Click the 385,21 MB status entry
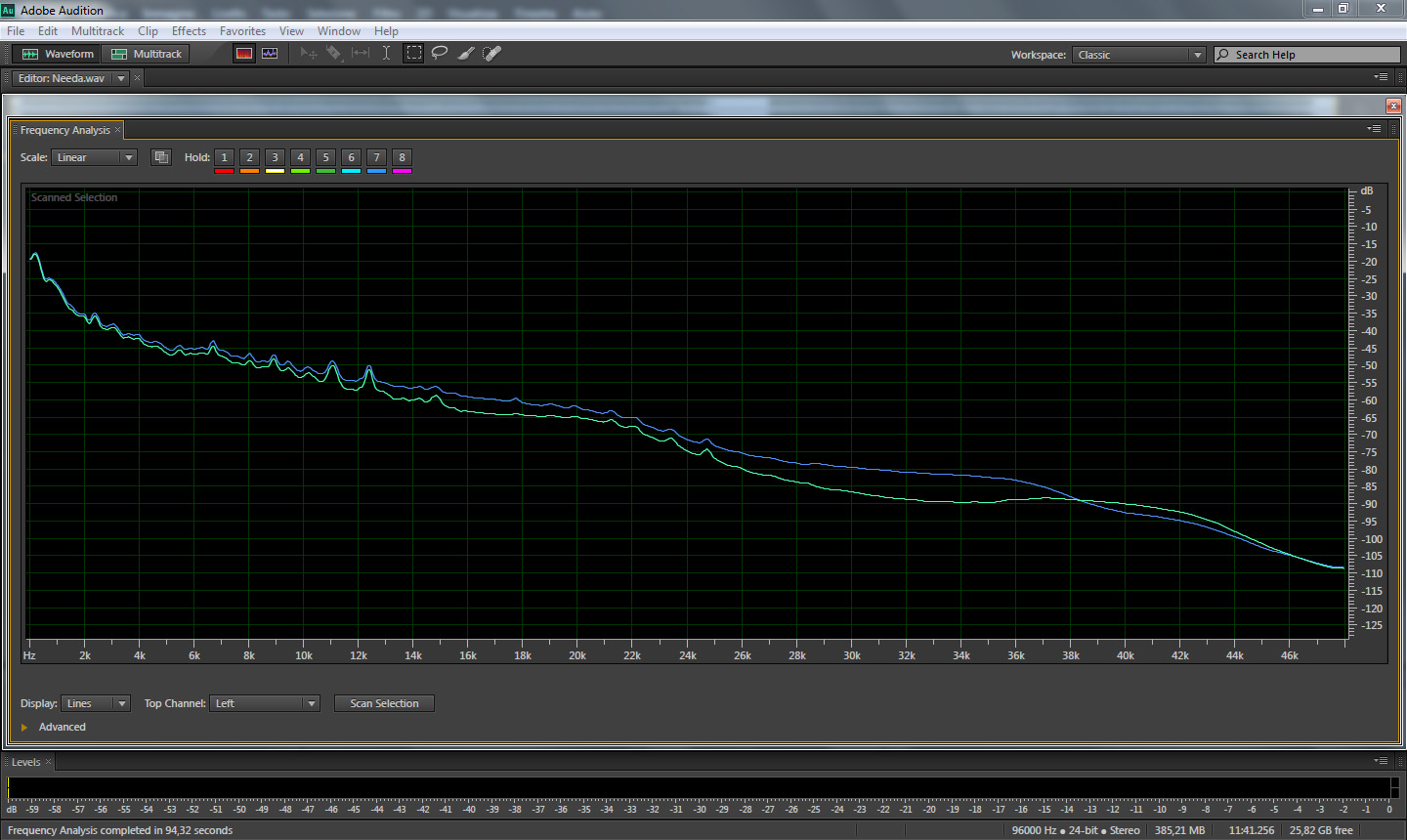This screenshot has width=1407, height=840. click(x=1179, y=830)
